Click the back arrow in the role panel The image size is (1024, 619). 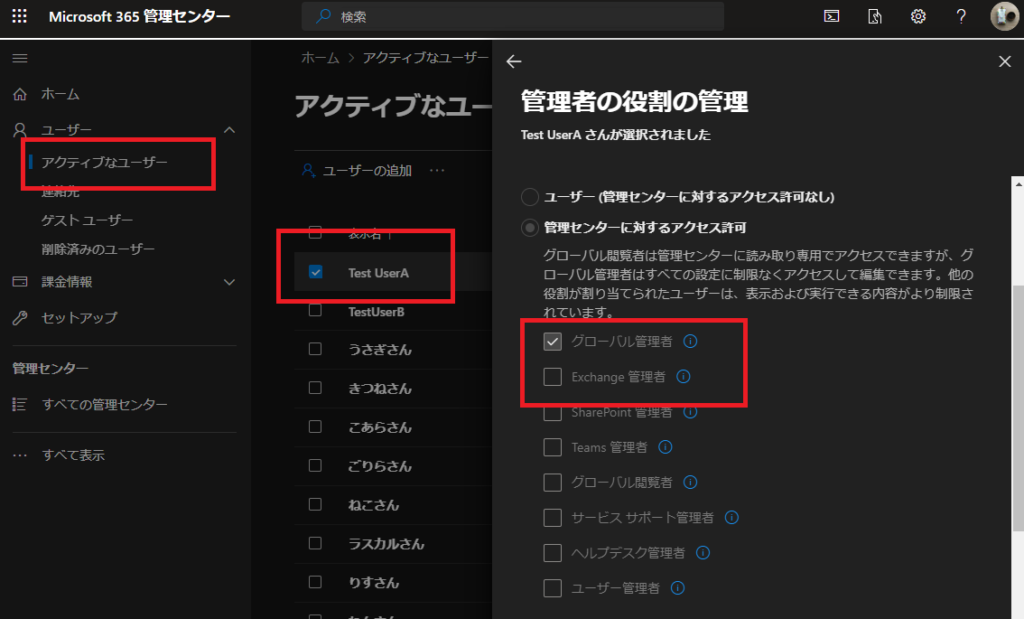(x=514, y=61)
